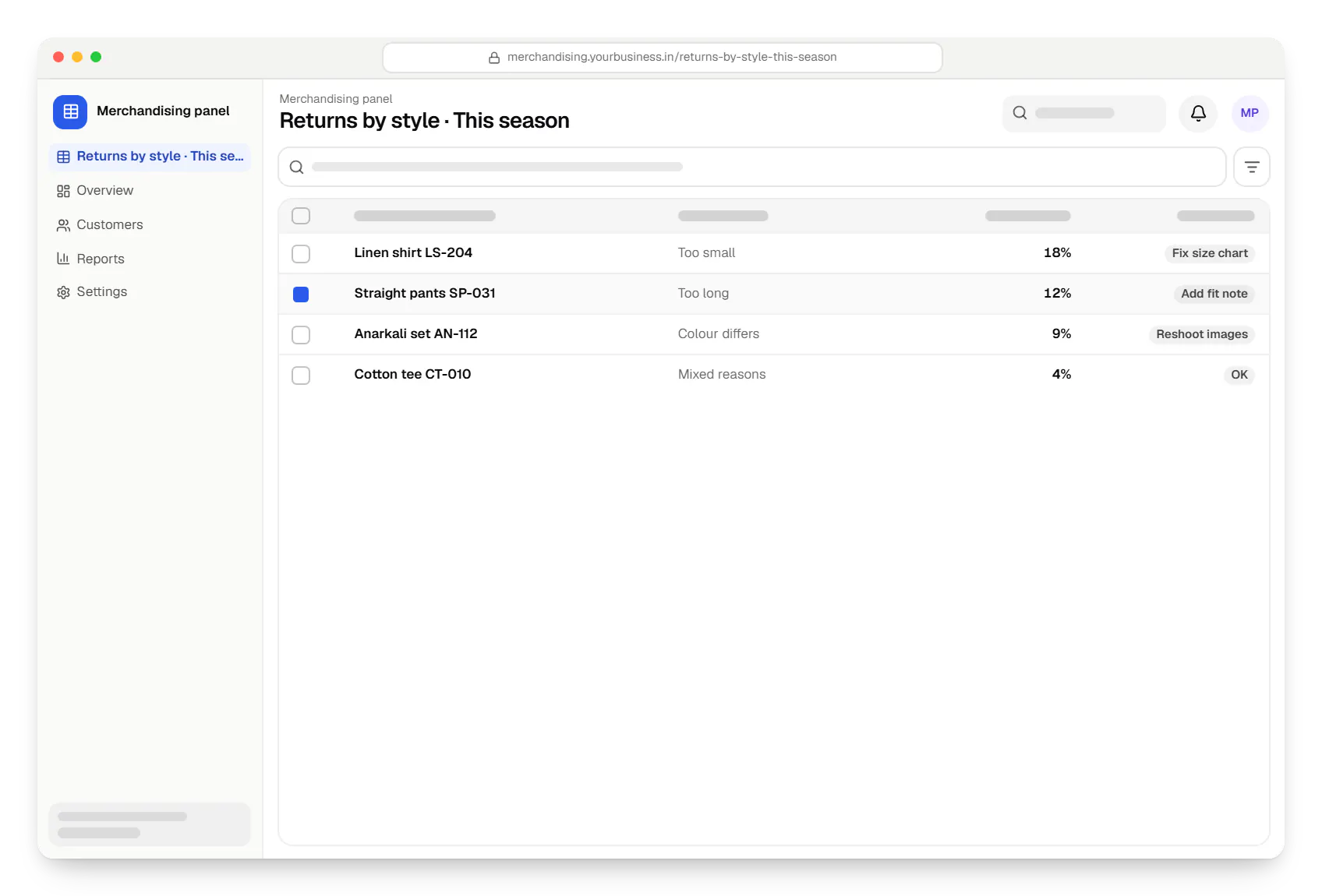Click the Cotton tee CT-010 style name
Screen dimensions: 1322x896
tap(412, 374)
